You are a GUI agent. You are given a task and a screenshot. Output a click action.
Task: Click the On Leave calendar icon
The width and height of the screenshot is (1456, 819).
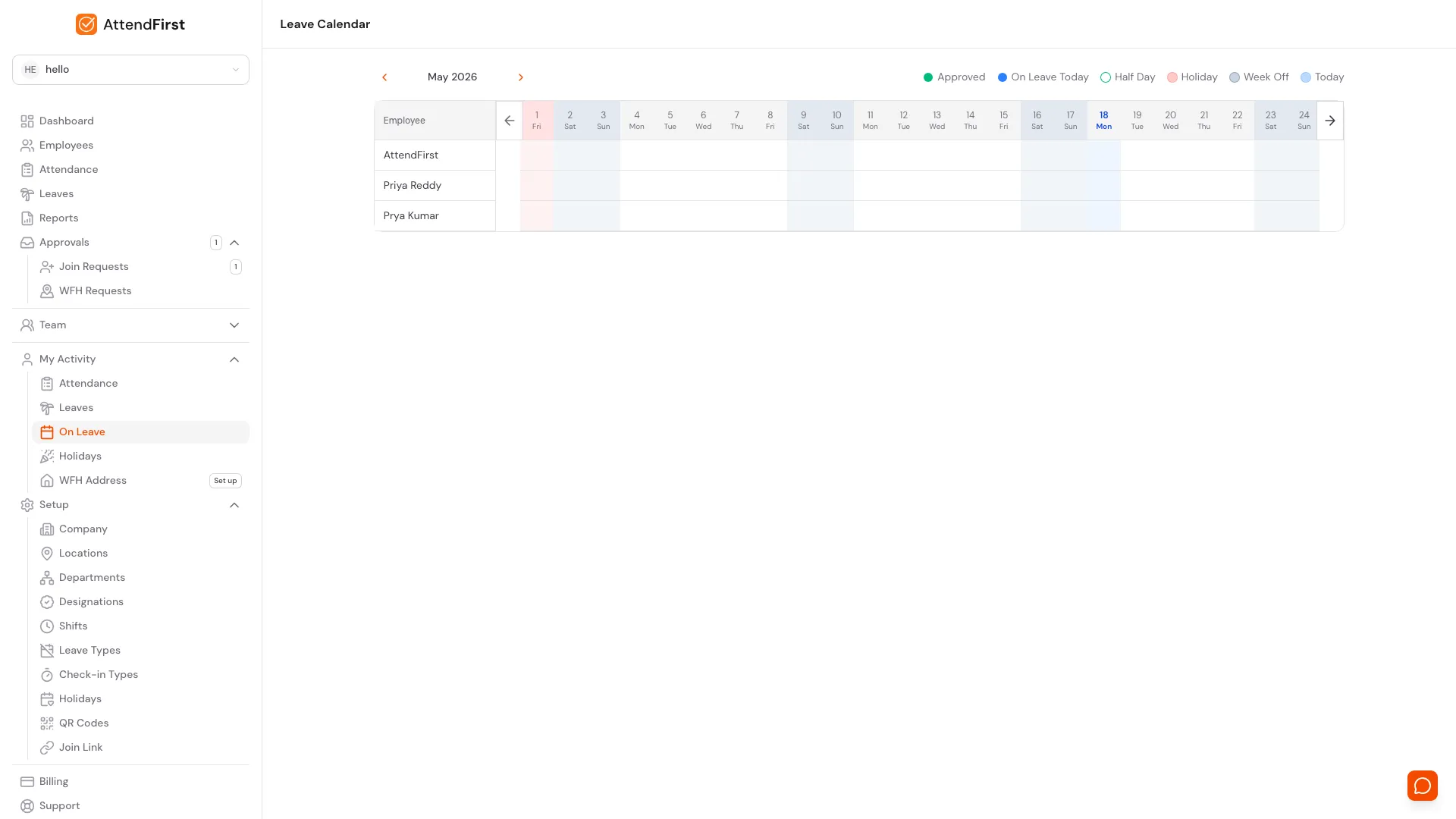coord(47,432)
